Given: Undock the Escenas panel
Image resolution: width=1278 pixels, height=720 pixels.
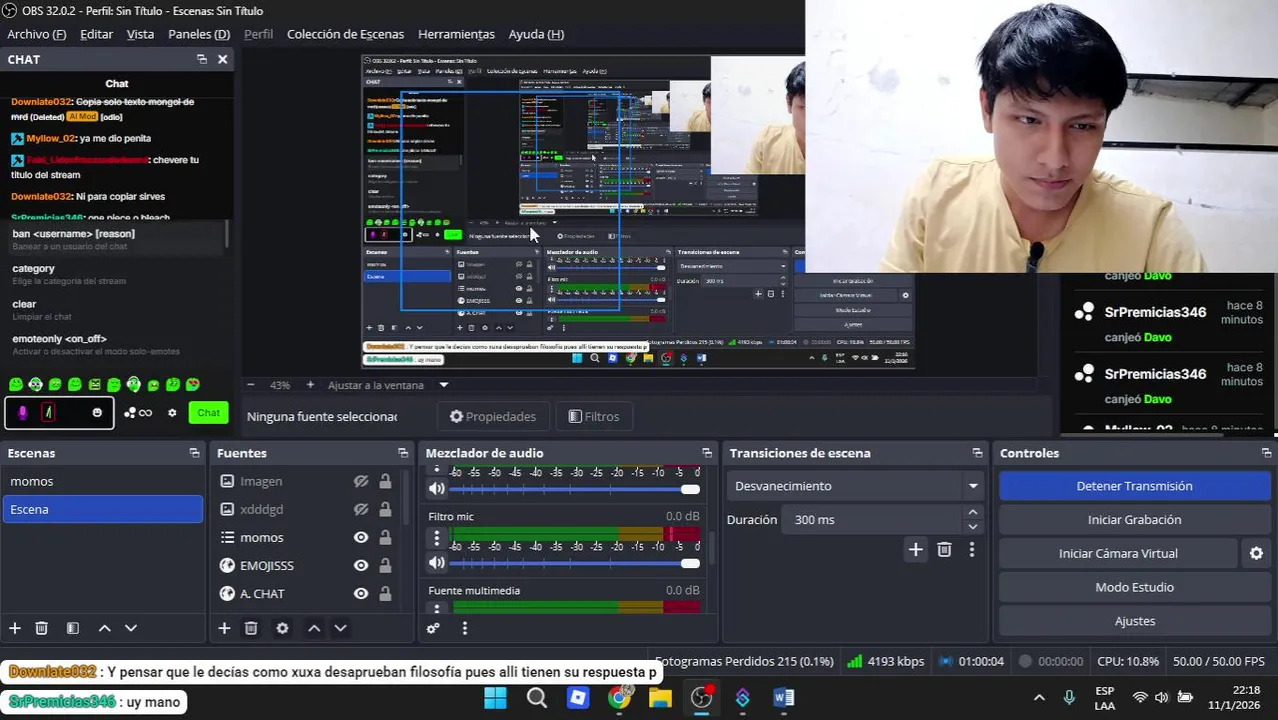Looking at the screenshot, I should tap(194, 453).
